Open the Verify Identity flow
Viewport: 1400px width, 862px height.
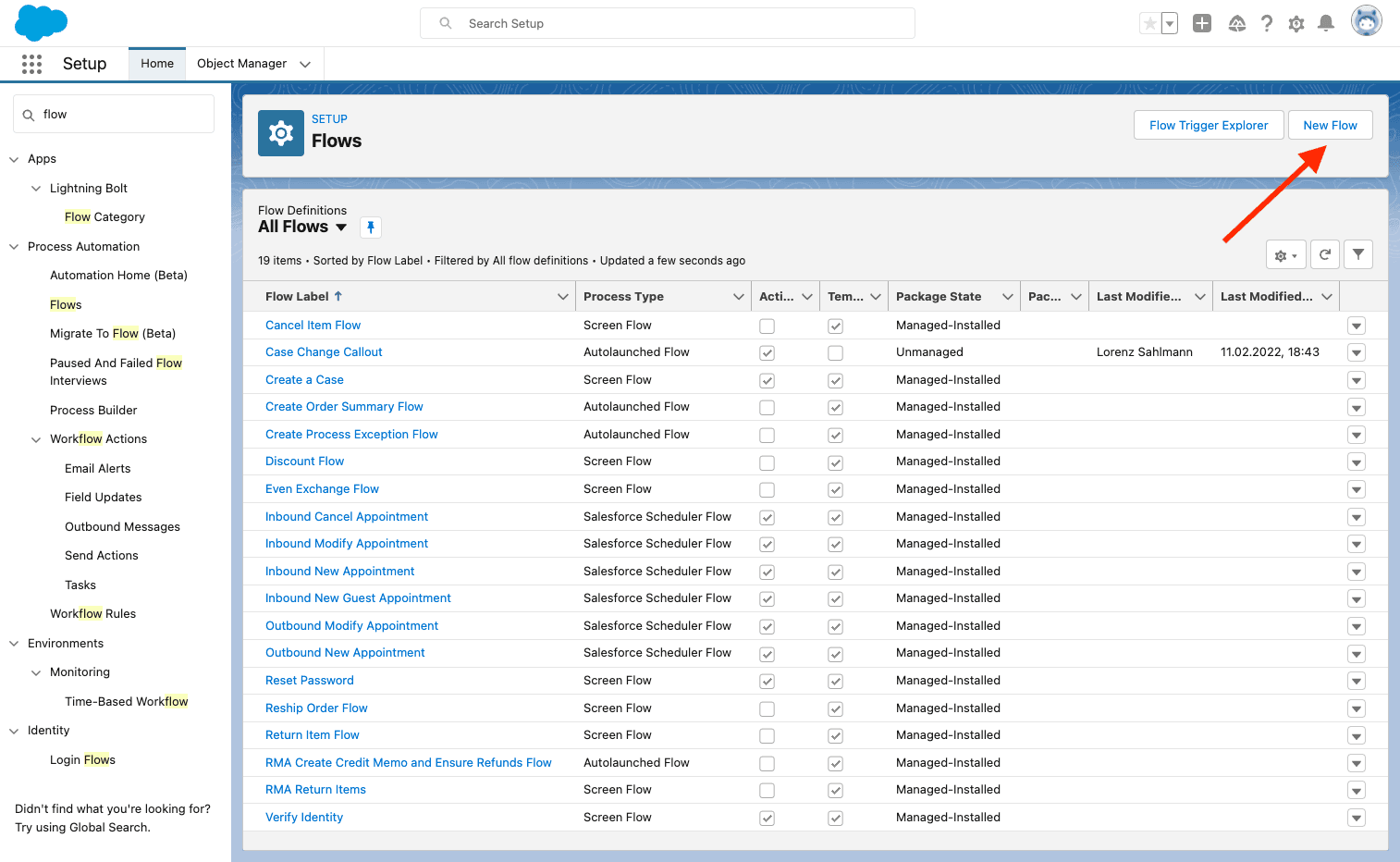coord(304,817)
